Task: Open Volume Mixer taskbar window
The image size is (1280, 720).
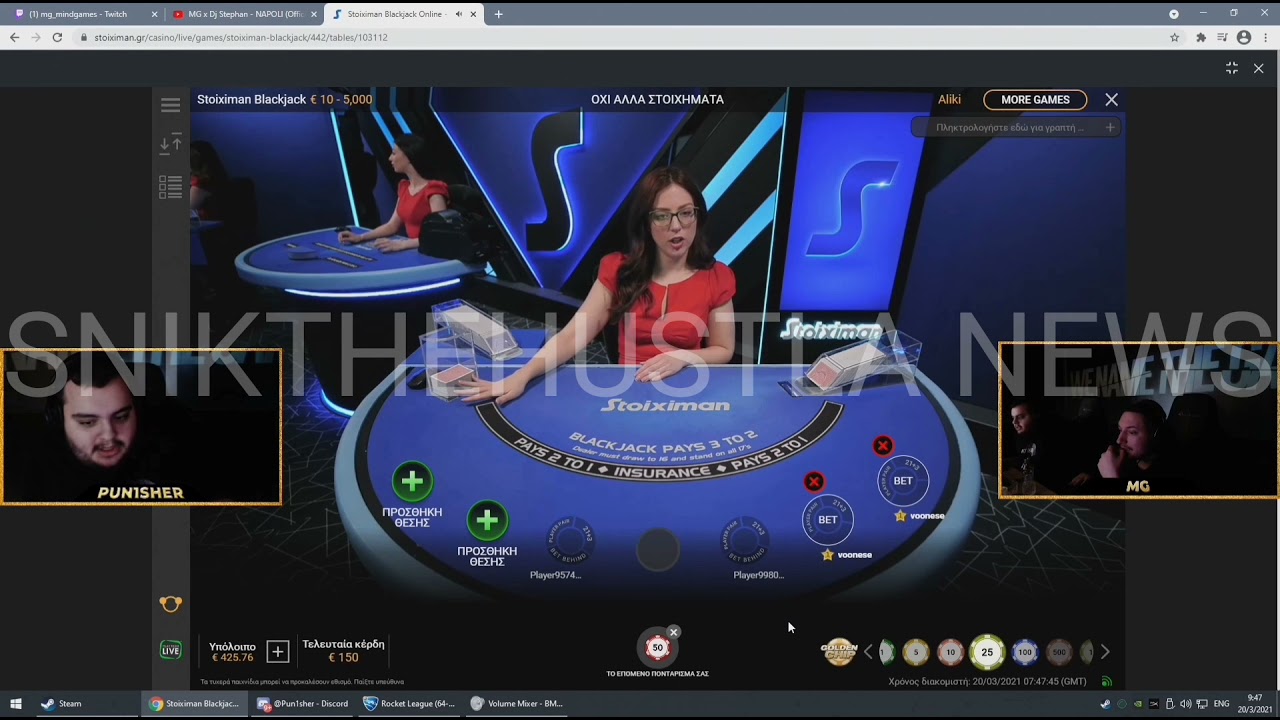Action: point(518,704)
